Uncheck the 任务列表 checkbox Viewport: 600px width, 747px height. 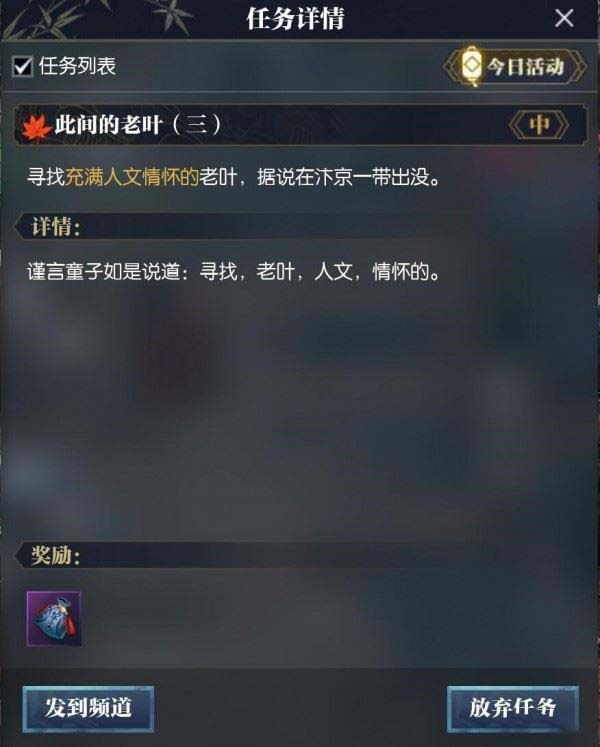pos(22,66)
